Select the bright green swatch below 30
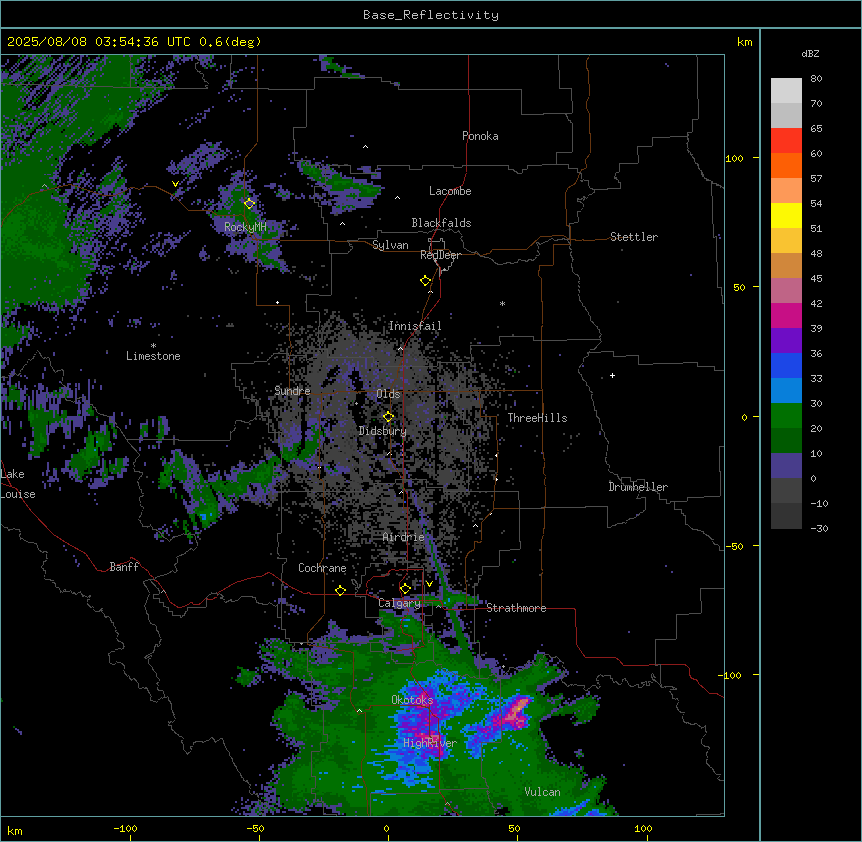 786,416
